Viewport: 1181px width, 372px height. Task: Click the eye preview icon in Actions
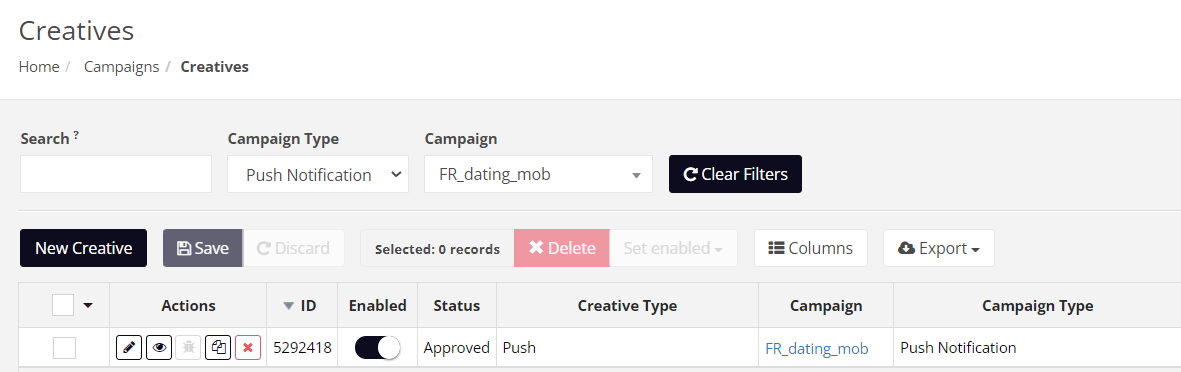pyautogui.click(x=159, y=348)
